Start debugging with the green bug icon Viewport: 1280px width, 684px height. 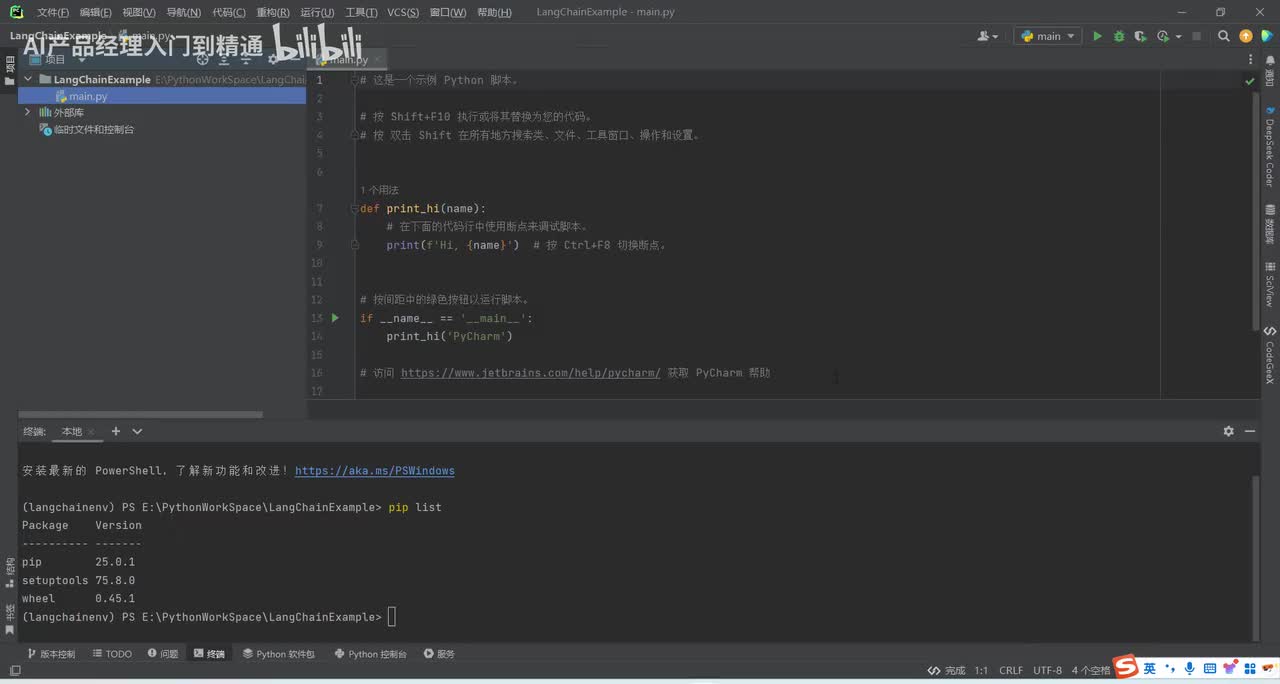[x=1119, y=36]
